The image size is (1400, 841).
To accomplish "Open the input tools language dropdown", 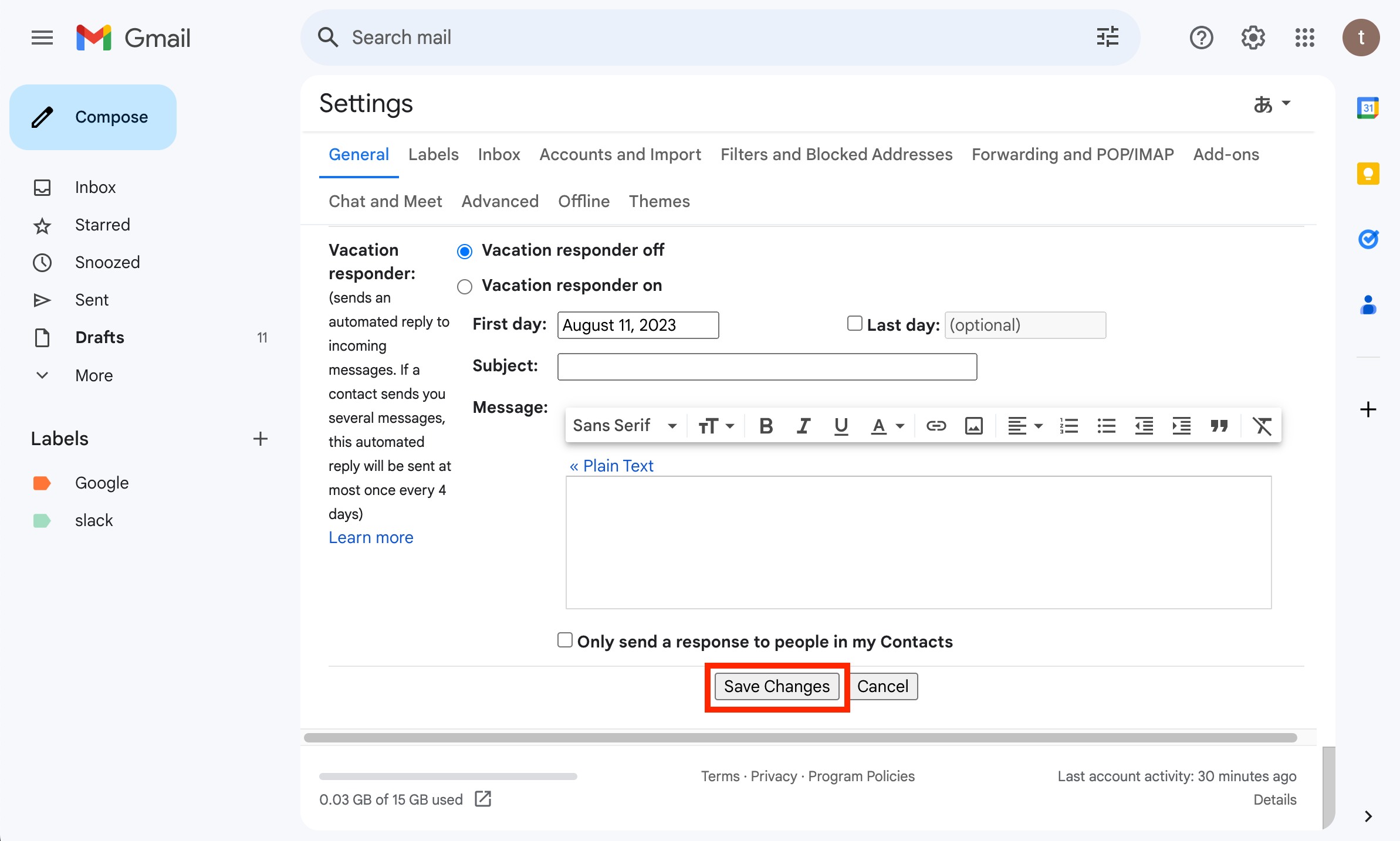I will (1272, 104).
